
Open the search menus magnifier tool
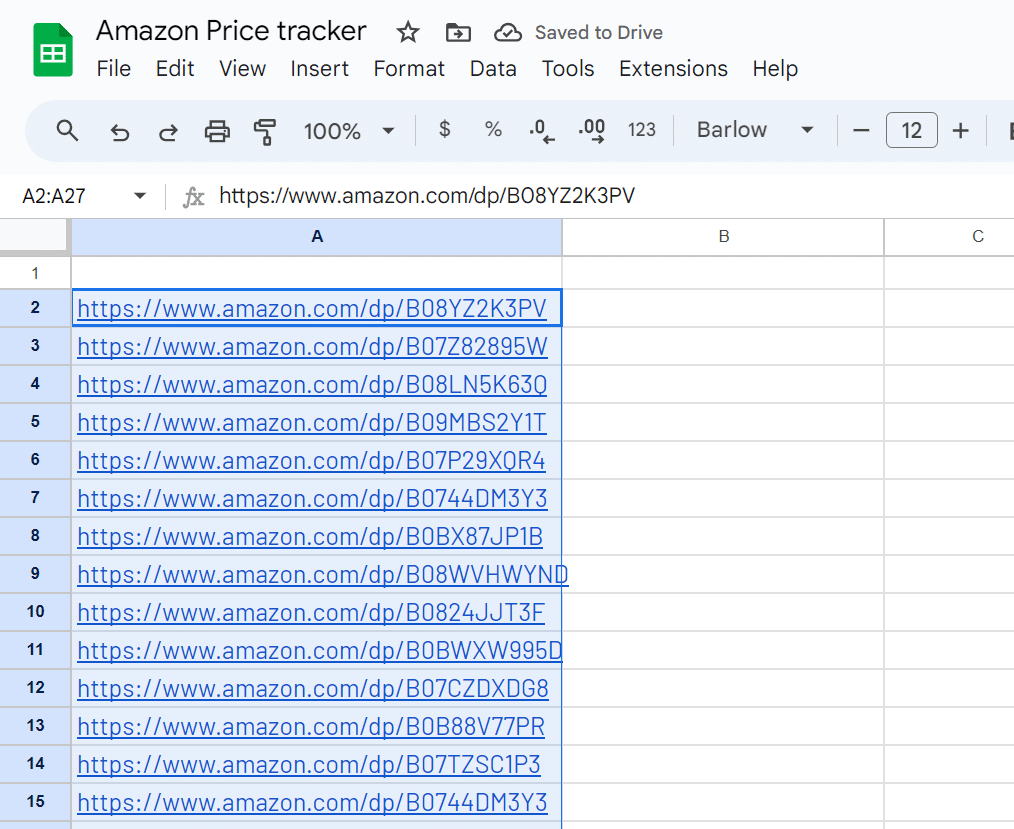[x=67, y=131]
